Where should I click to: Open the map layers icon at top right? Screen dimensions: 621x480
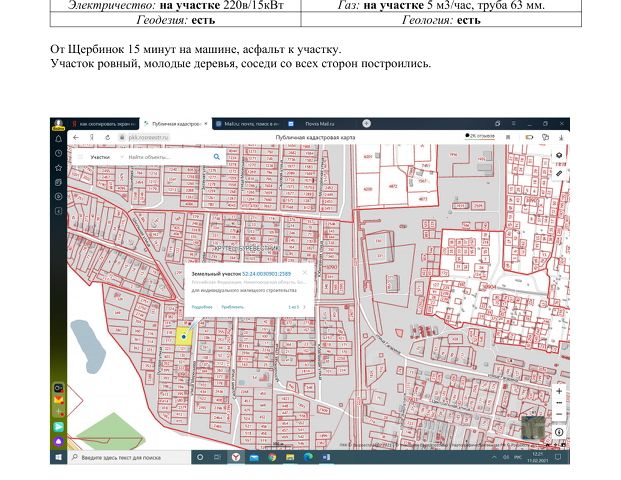point(559,156)
